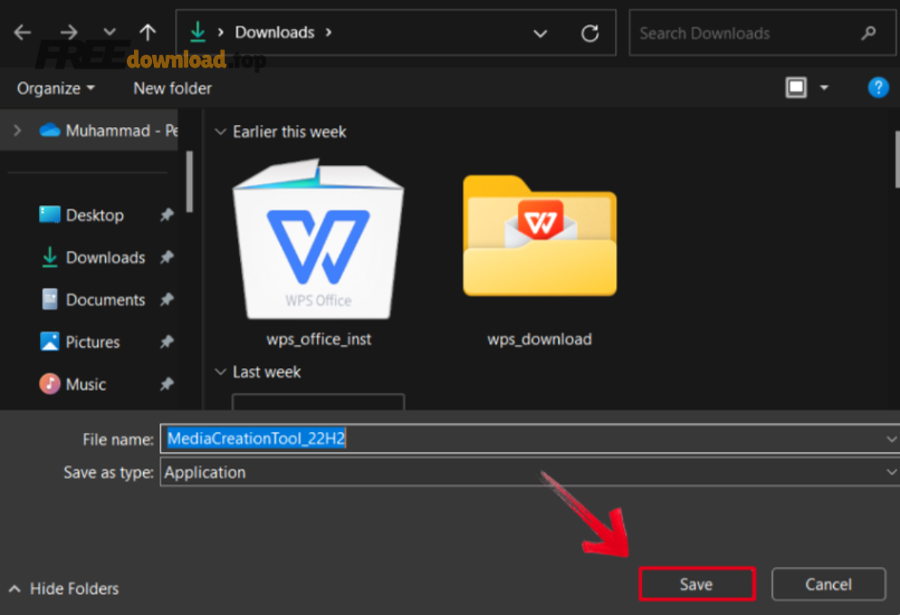Click the Downloads address bar icon

(198, 32)
